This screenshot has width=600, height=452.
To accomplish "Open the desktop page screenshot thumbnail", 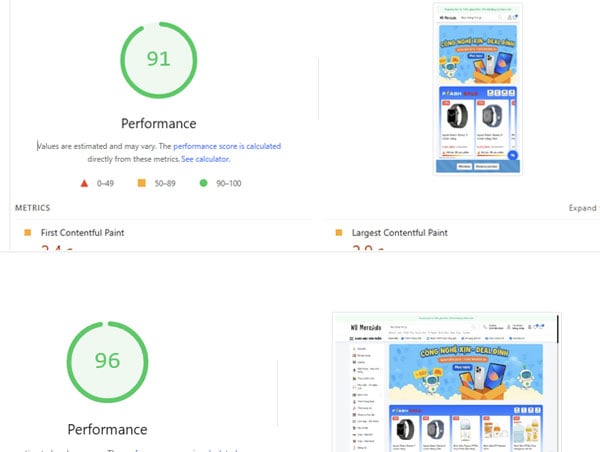I will pos(447,382).
